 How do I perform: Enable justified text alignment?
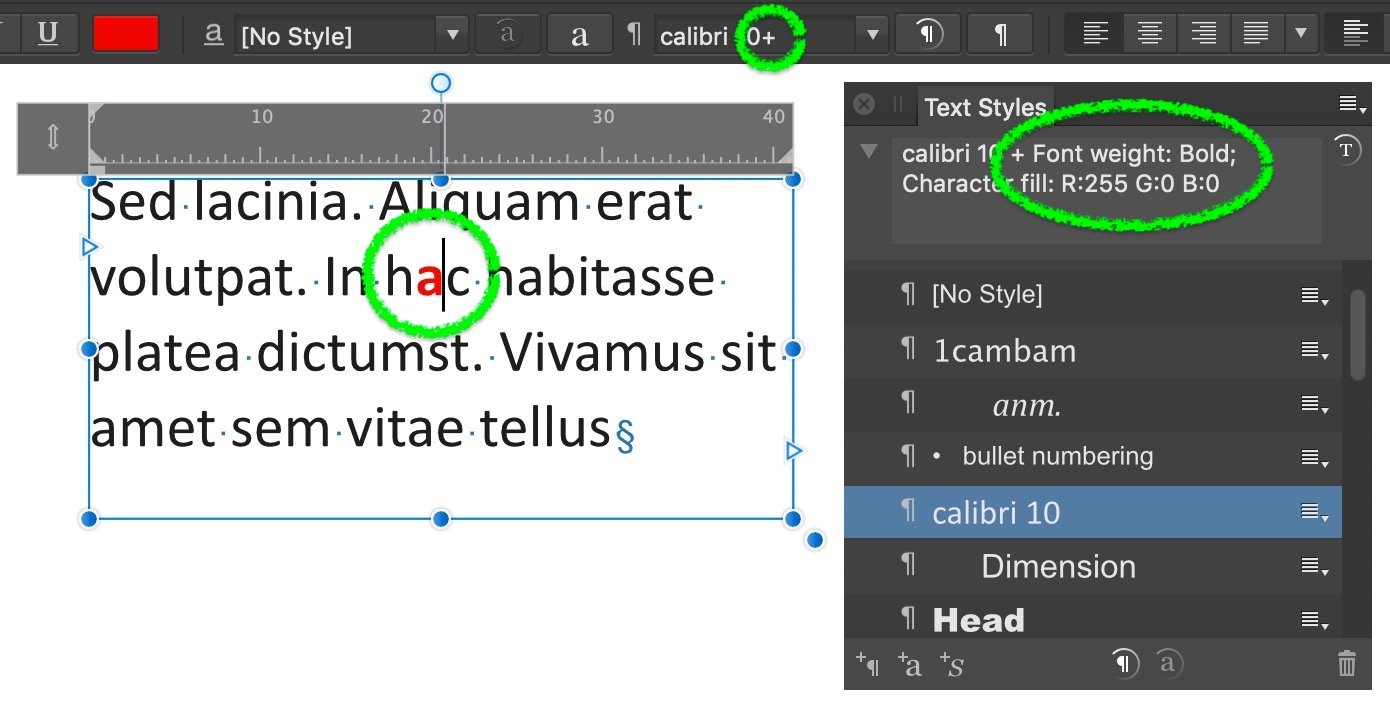(1255, 33)
